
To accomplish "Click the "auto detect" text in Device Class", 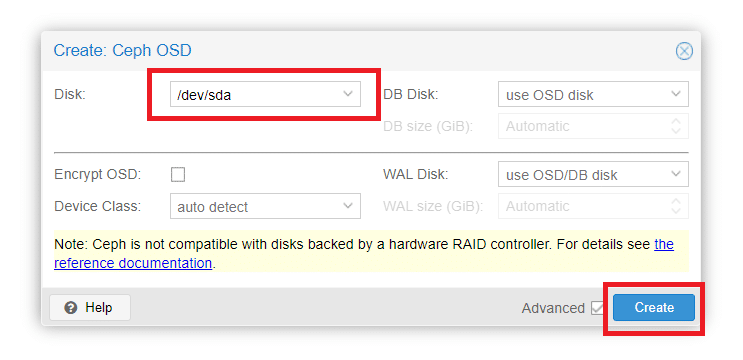I will [x=213, y=207].
